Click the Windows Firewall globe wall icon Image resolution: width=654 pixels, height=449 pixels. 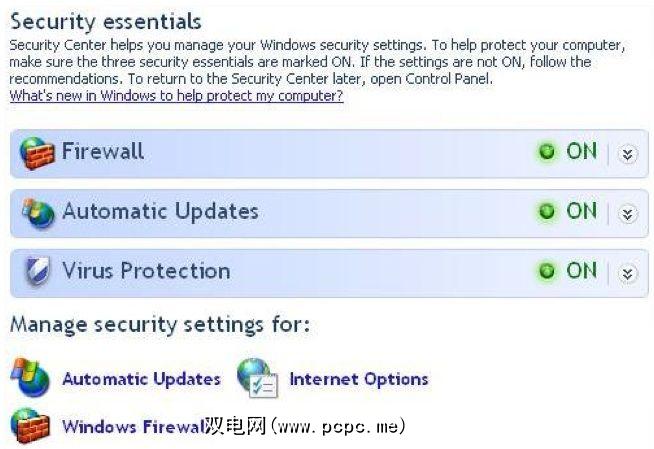coord(30,426)
